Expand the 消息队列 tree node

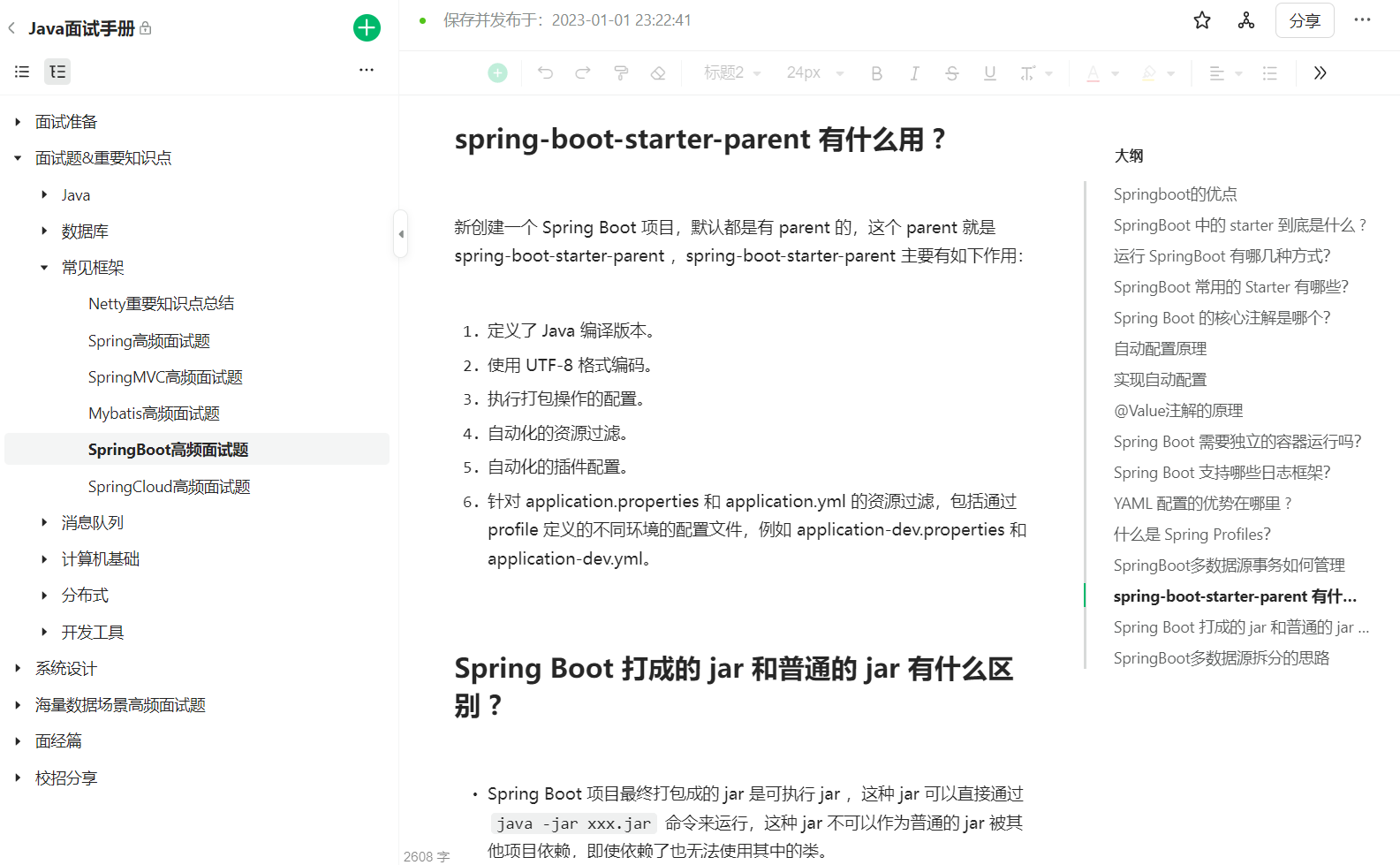(44, 523)
